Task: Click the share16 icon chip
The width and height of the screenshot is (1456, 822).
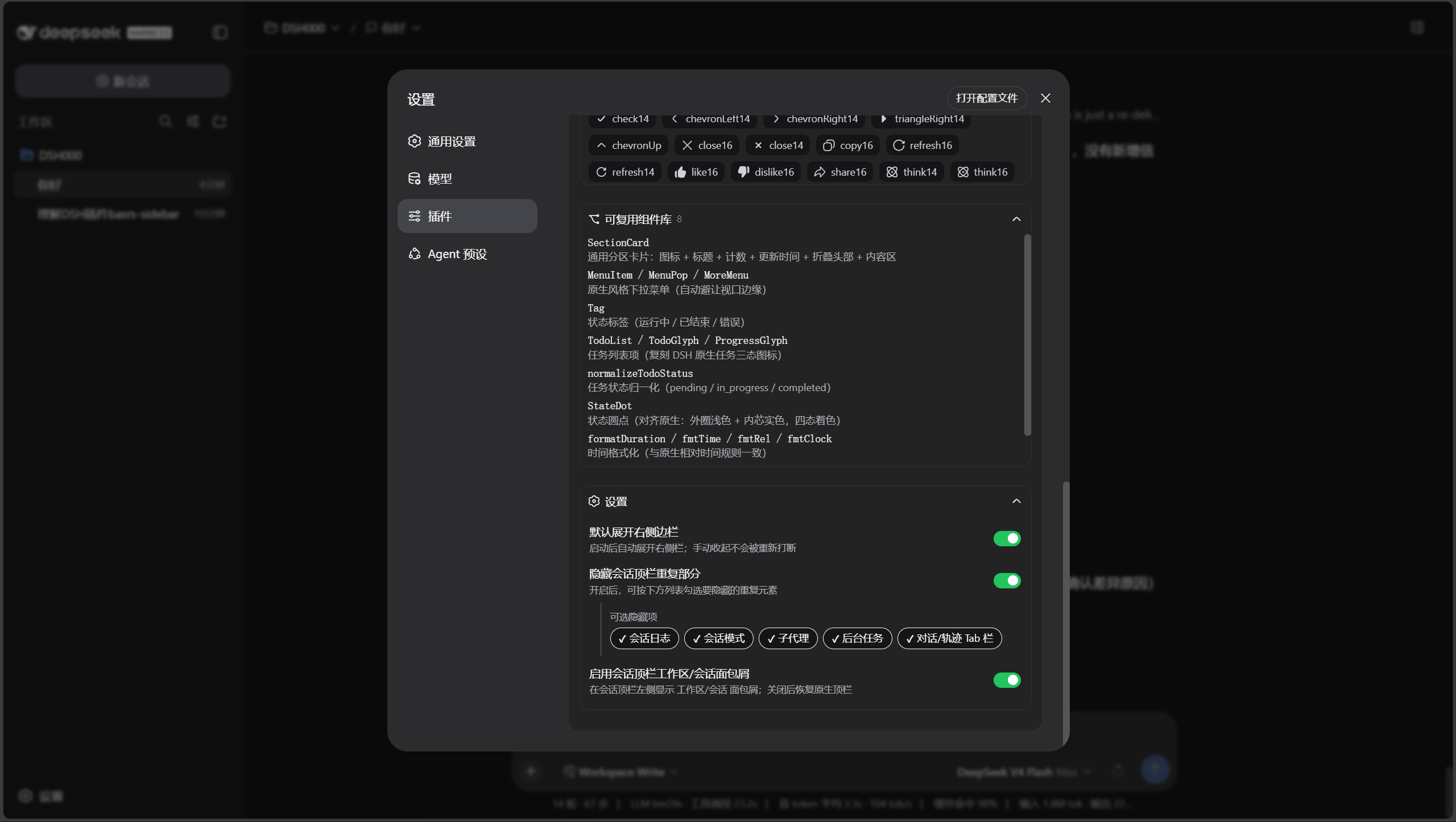Action: click(x=840, y=172)
